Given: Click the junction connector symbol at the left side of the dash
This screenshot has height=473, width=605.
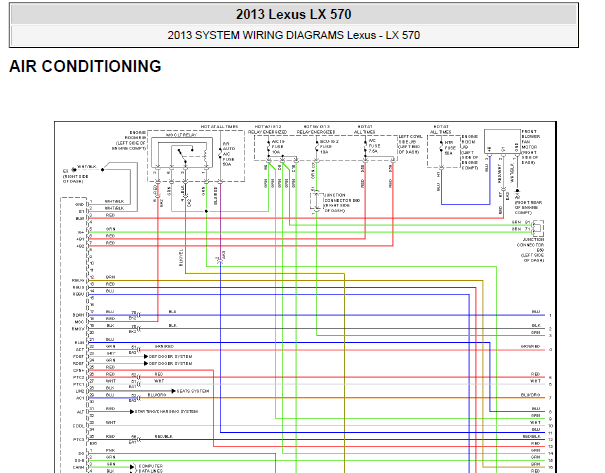Looking at the screenshot, I should [537, 228].
